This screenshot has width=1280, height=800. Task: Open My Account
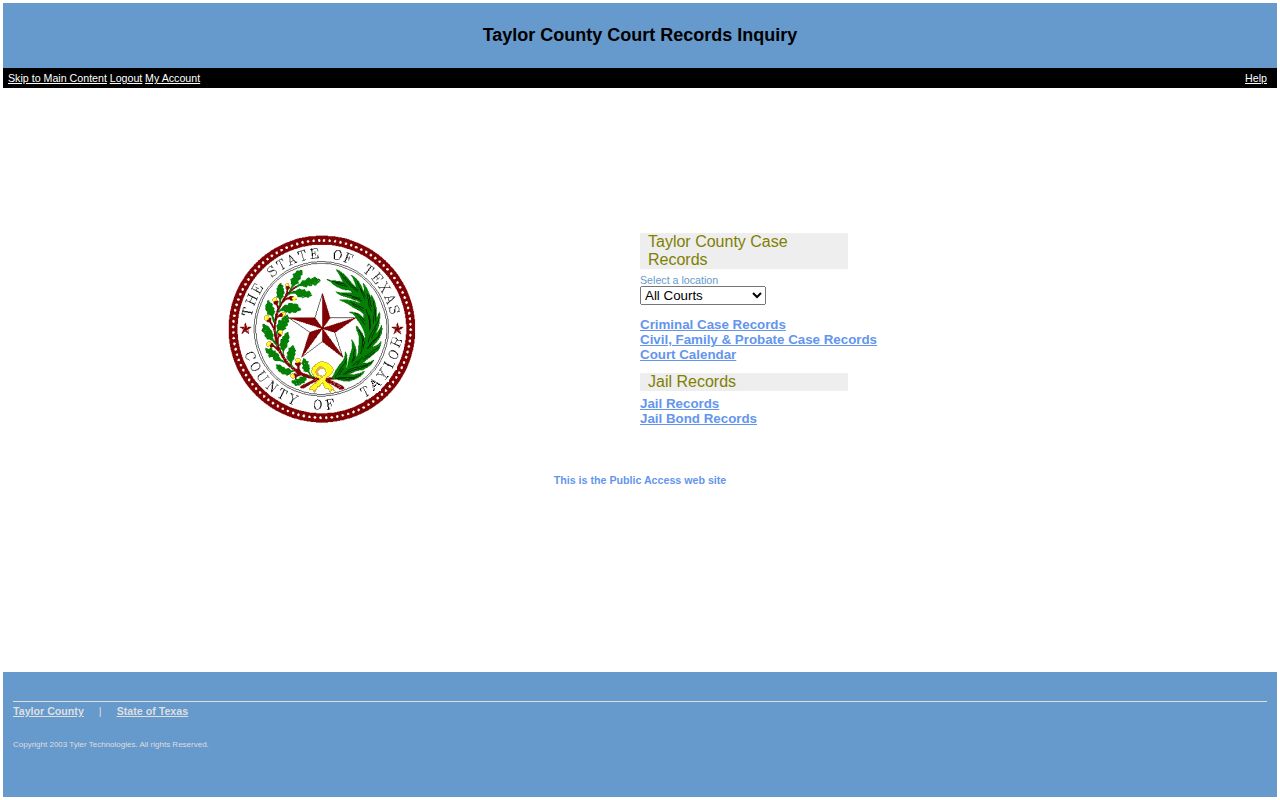[x=172, y=78]
